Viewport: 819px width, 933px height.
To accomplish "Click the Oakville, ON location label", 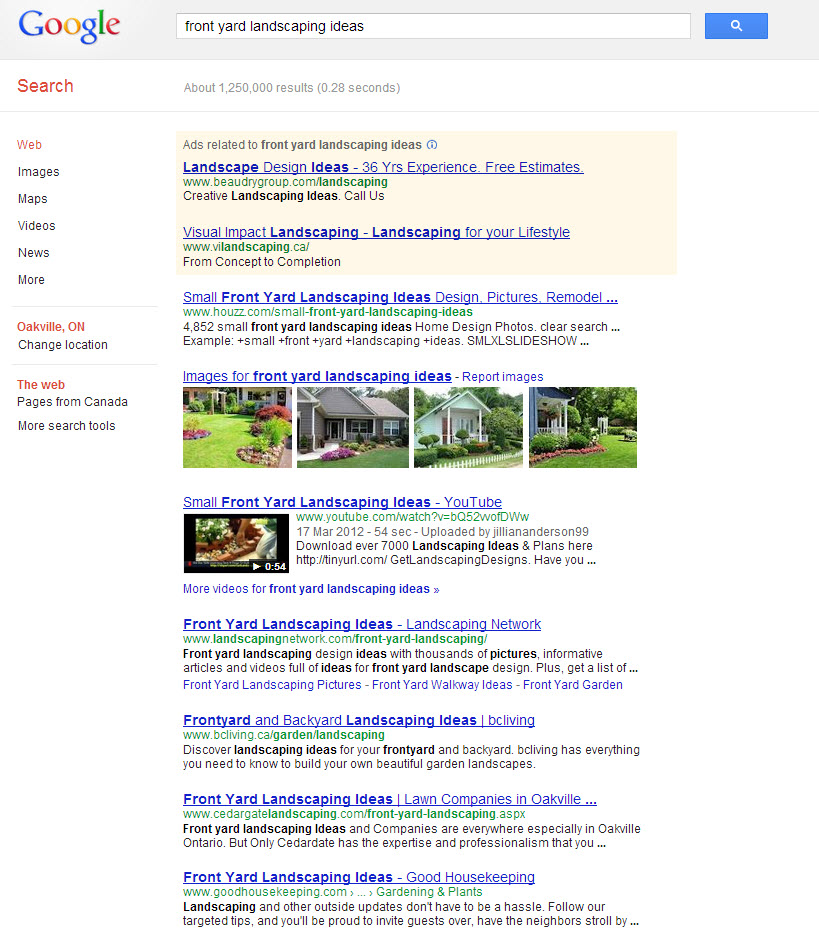I will [x=51, y=327].
